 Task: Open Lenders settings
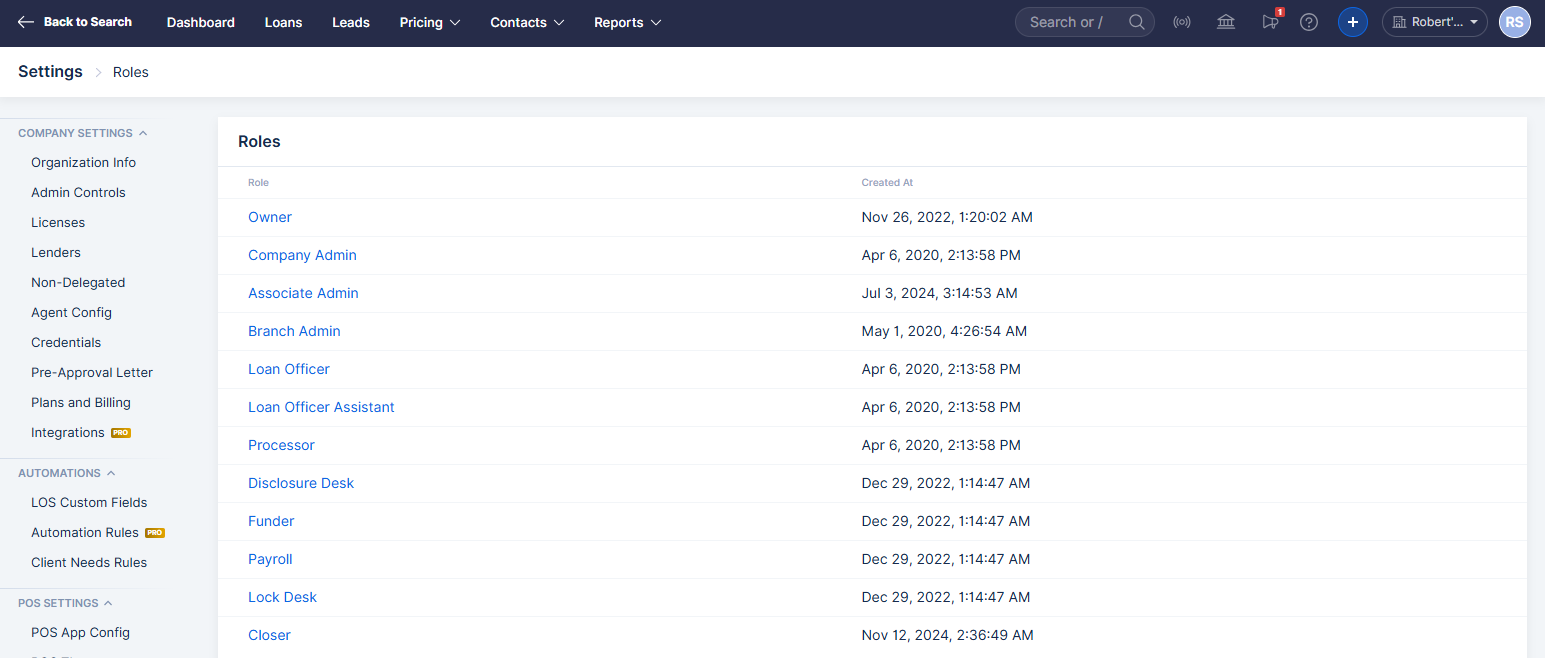click(x=56, y=252)
